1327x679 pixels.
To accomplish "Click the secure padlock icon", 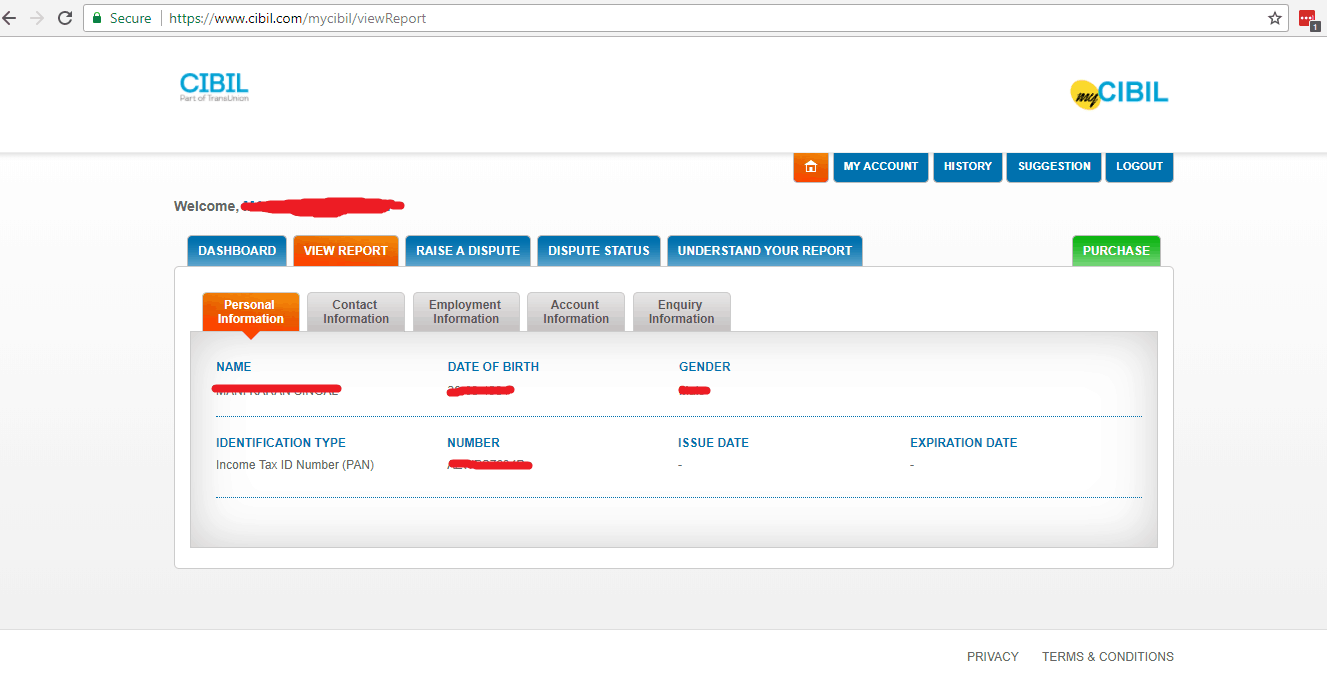I will [97, 18].
